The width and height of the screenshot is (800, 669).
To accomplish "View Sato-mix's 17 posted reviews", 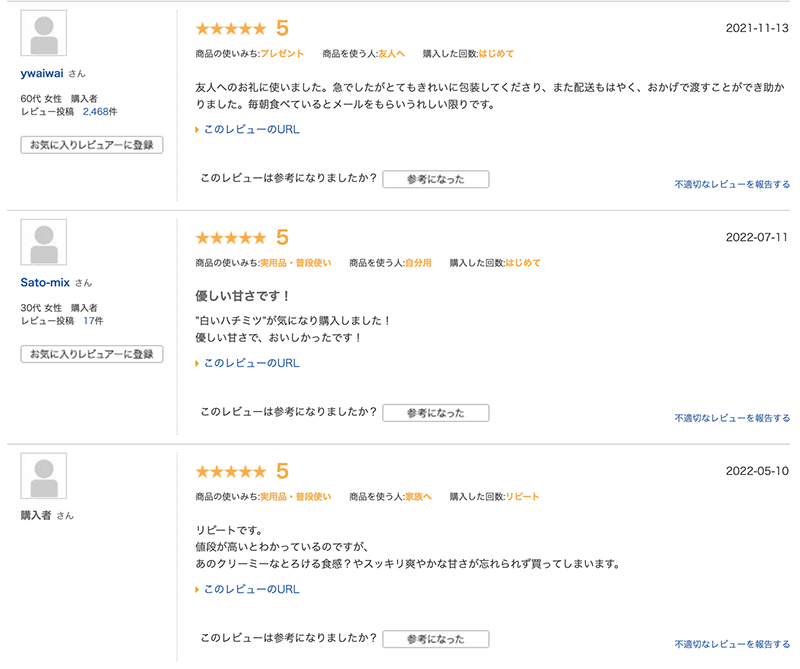I will tap(93, 321).
